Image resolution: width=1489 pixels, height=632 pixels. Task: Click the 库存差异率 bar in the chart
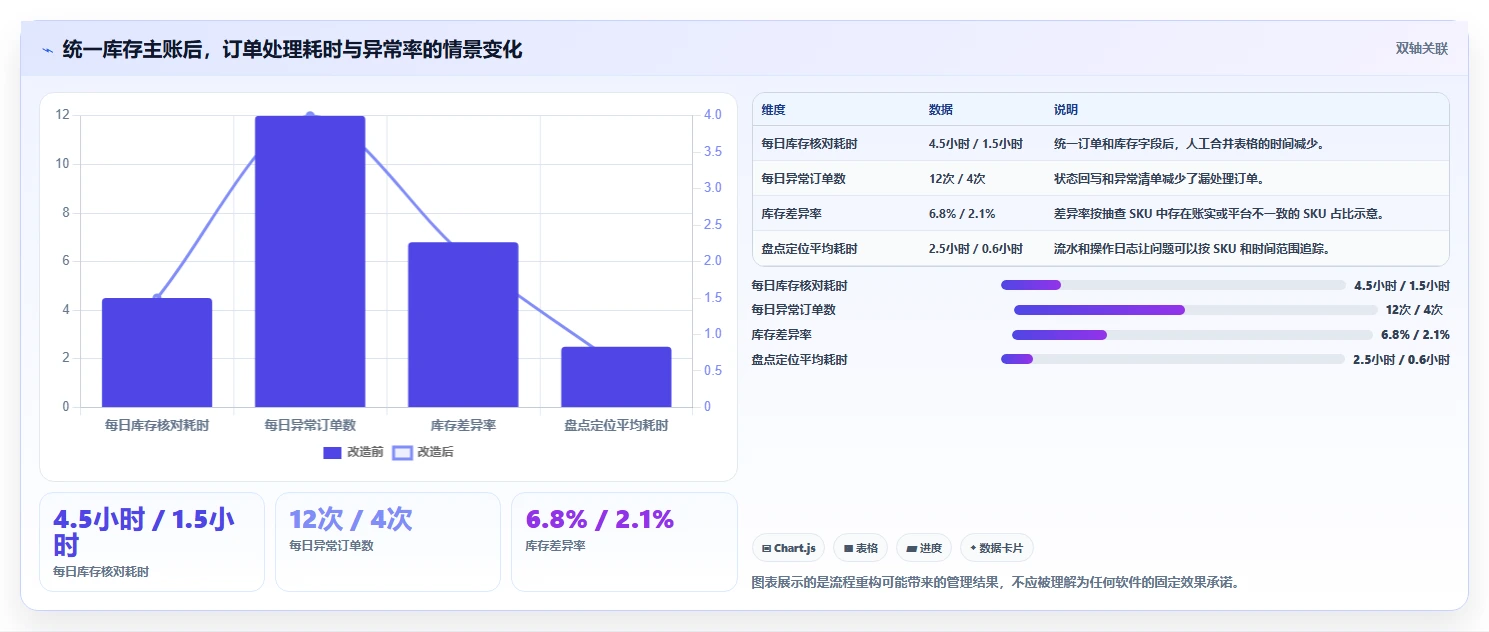point(463,324)
